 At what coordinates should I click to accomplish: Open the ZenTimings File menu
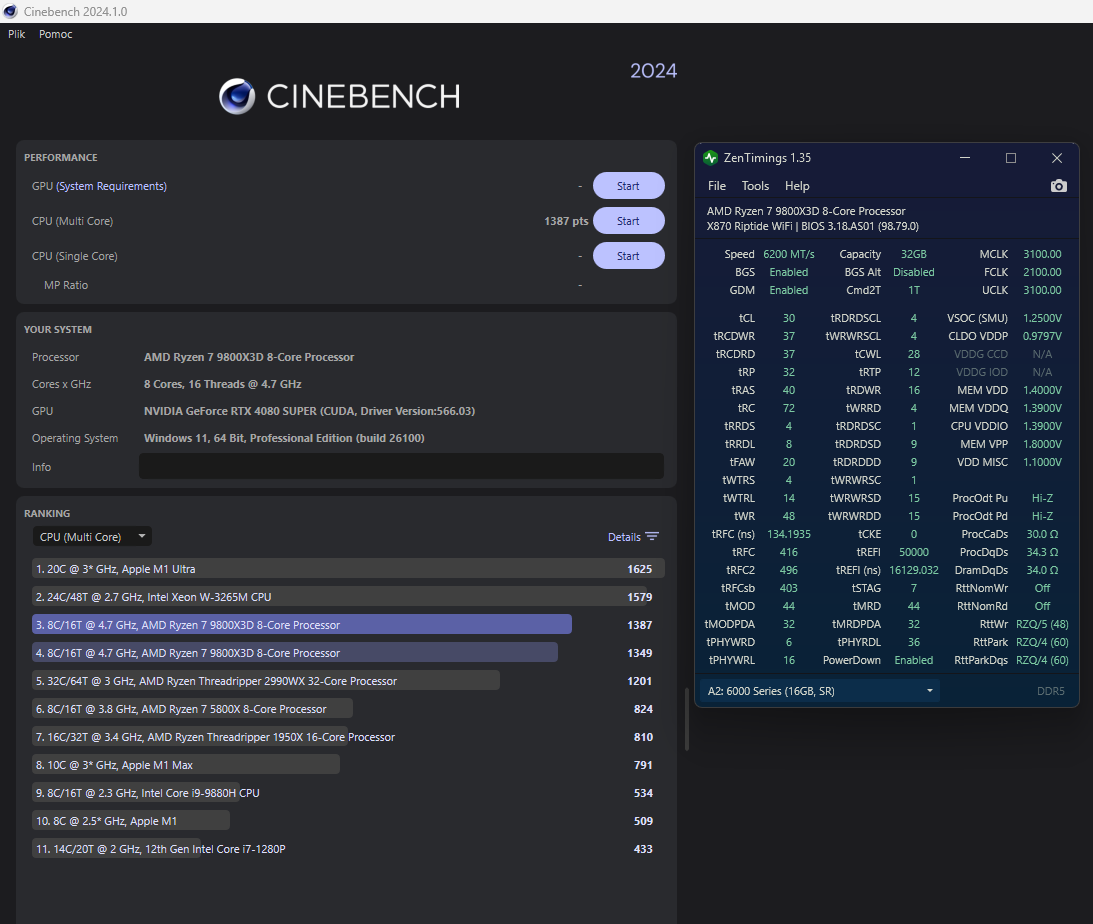point(717,186)
